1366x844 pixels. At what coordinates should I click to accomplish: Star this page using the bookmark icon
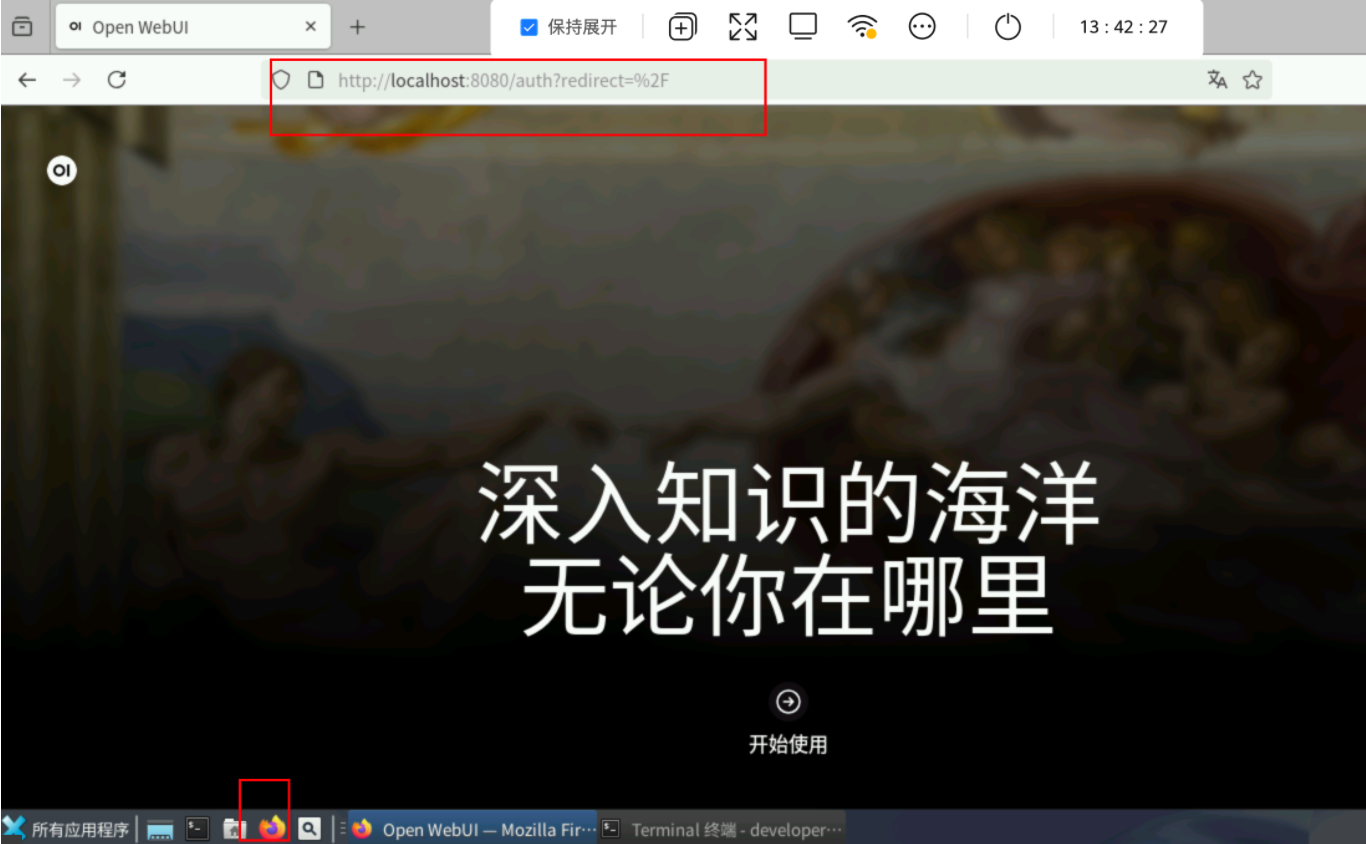pyautogui.click(x=1251, y=79)
